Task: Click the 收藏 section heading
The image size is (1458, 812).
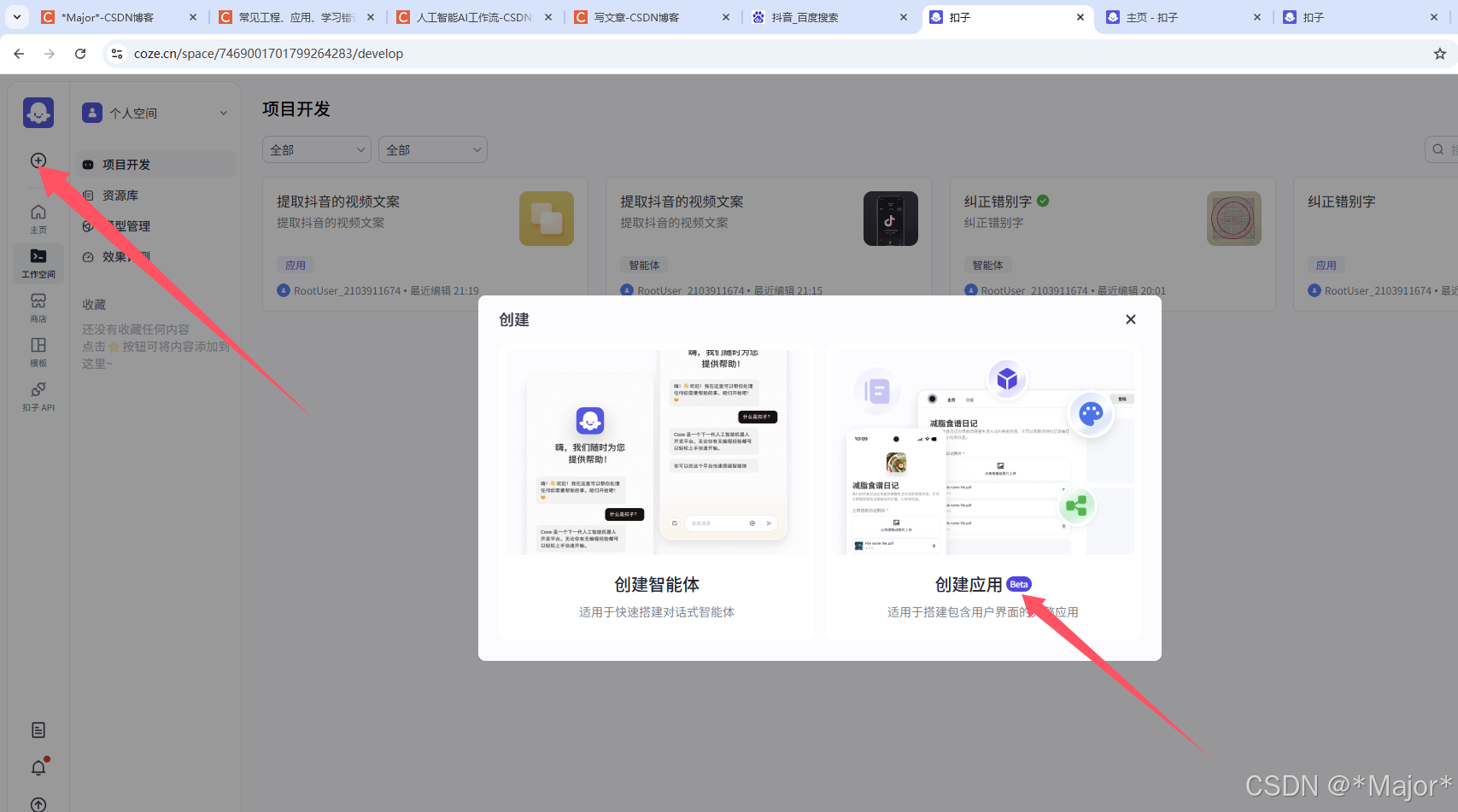Action: (94, 305)
